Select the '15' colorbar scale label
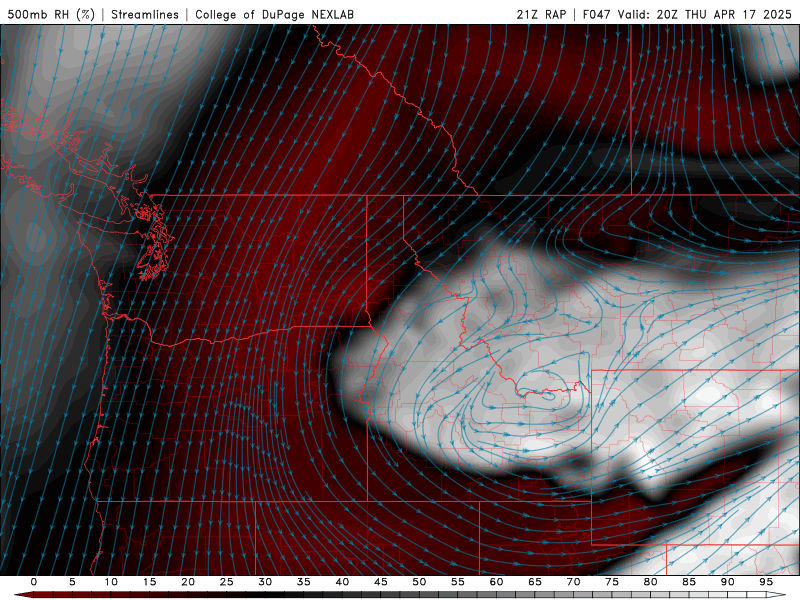The width and height of the screenshot is (800, 600). click(149, 582)
